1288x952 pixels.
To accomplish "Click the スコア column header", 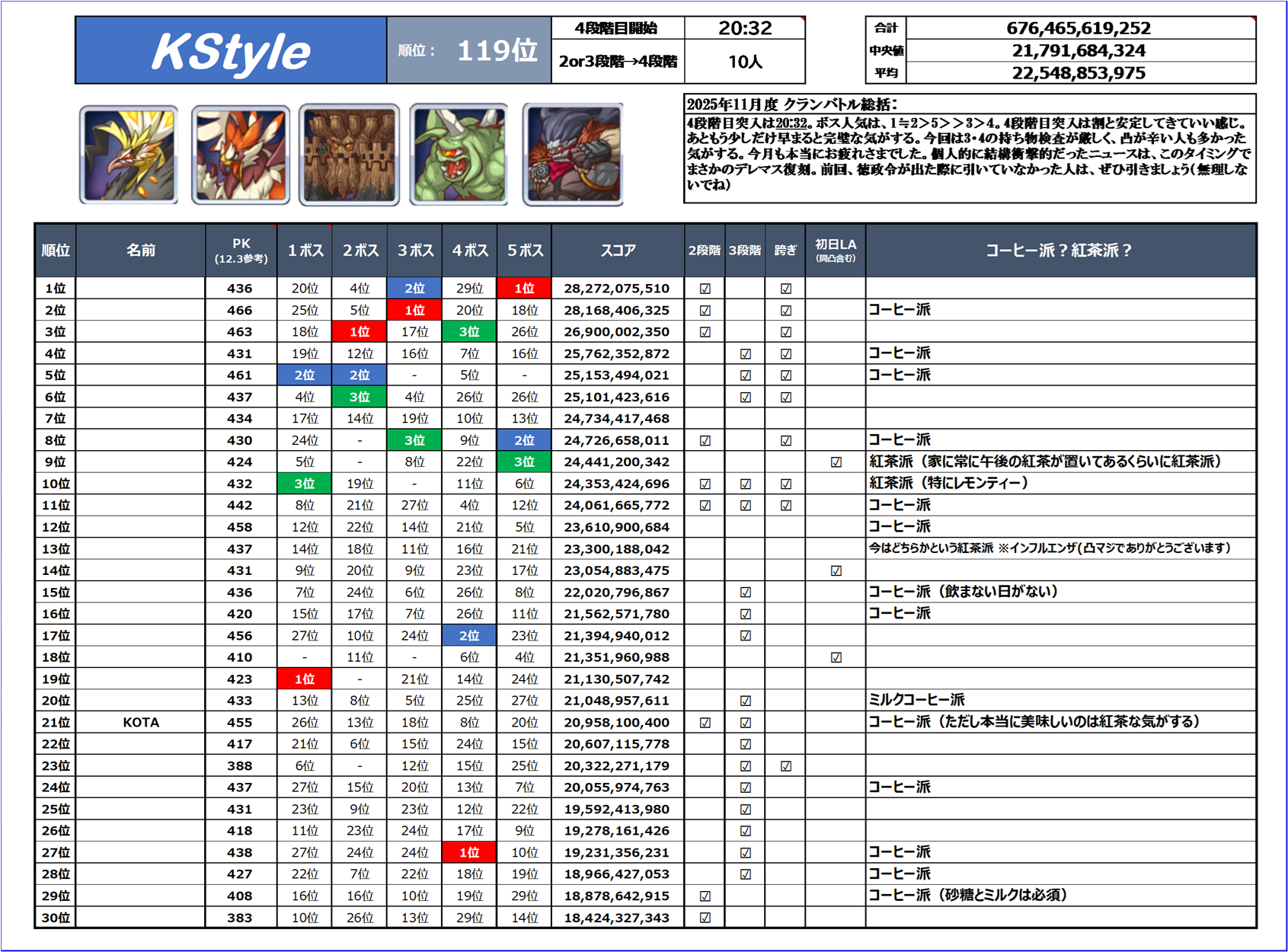I will (618, 251).
